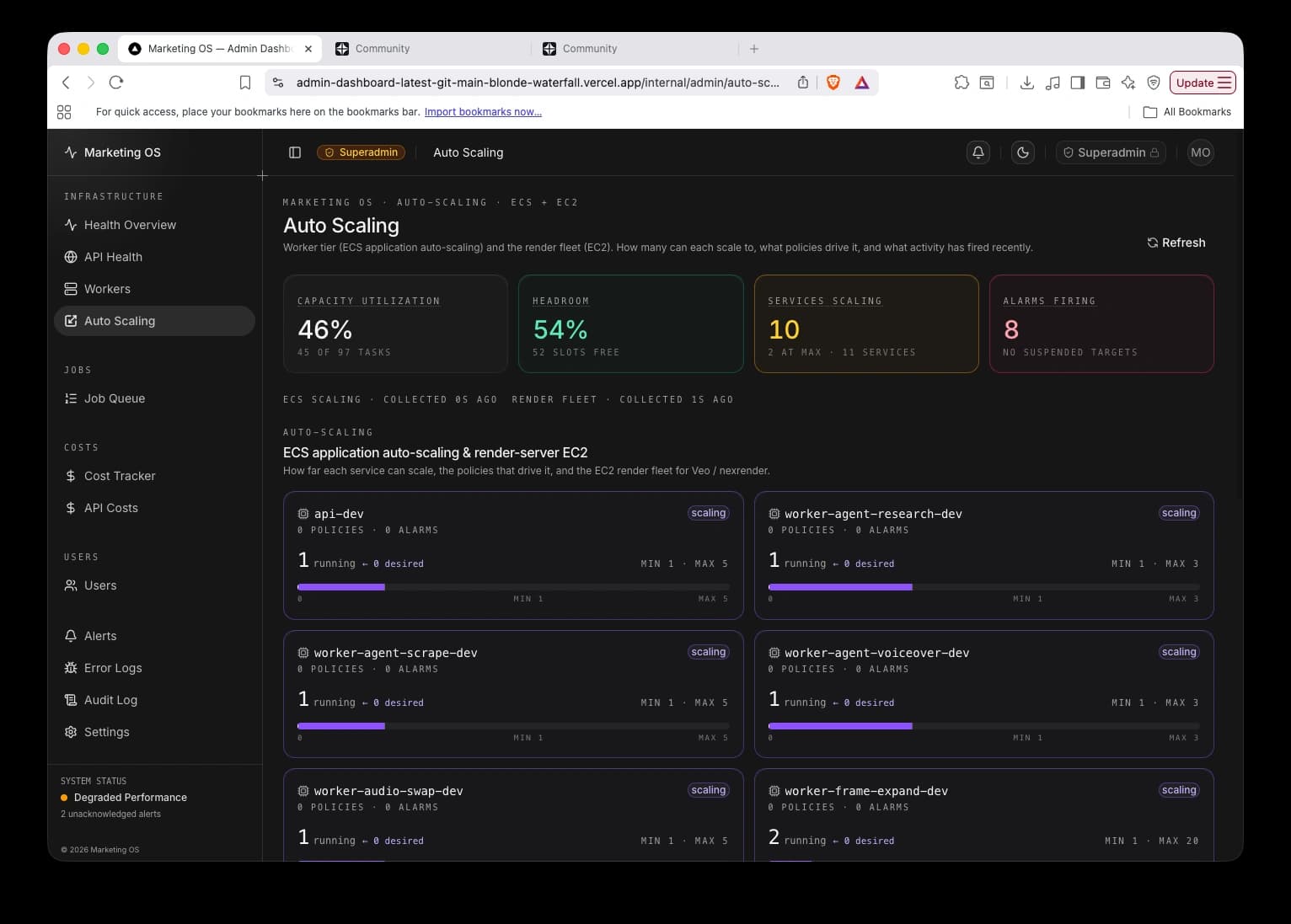The height and width of the screenshot is (924, 1291).
Task: Bookmark this page icon
Action: click(245, 83)
